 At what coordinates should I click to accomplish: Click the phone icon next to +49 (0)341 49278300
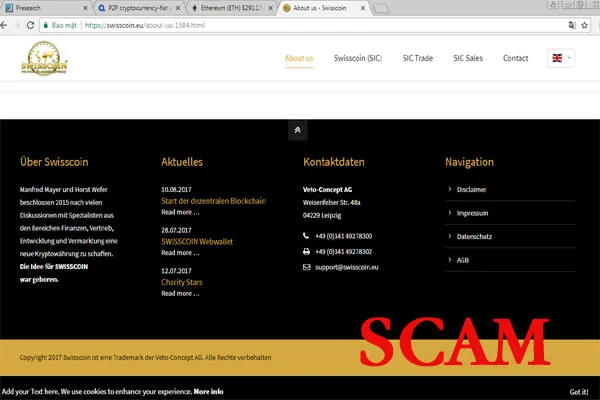[306, 236]
